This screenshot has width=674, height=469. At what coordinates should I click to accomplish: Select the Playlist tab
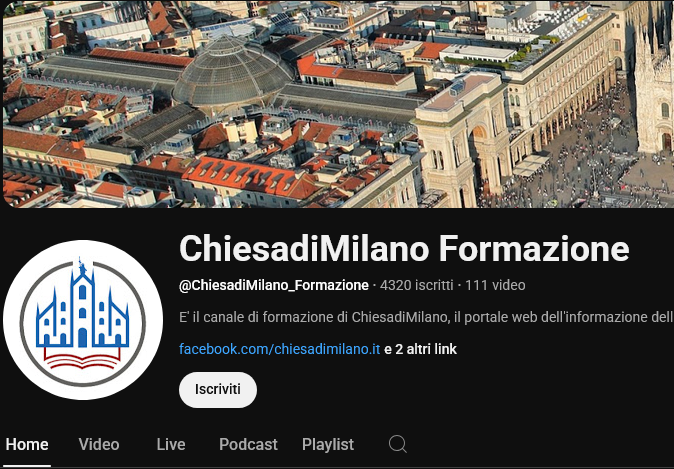pos(328,444)
